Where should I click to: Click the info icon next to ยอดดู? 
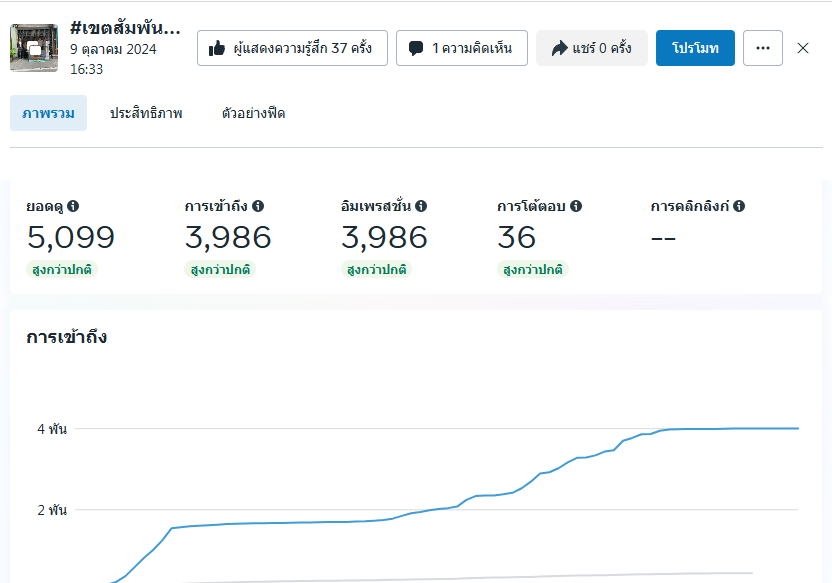tap(73, 206)
